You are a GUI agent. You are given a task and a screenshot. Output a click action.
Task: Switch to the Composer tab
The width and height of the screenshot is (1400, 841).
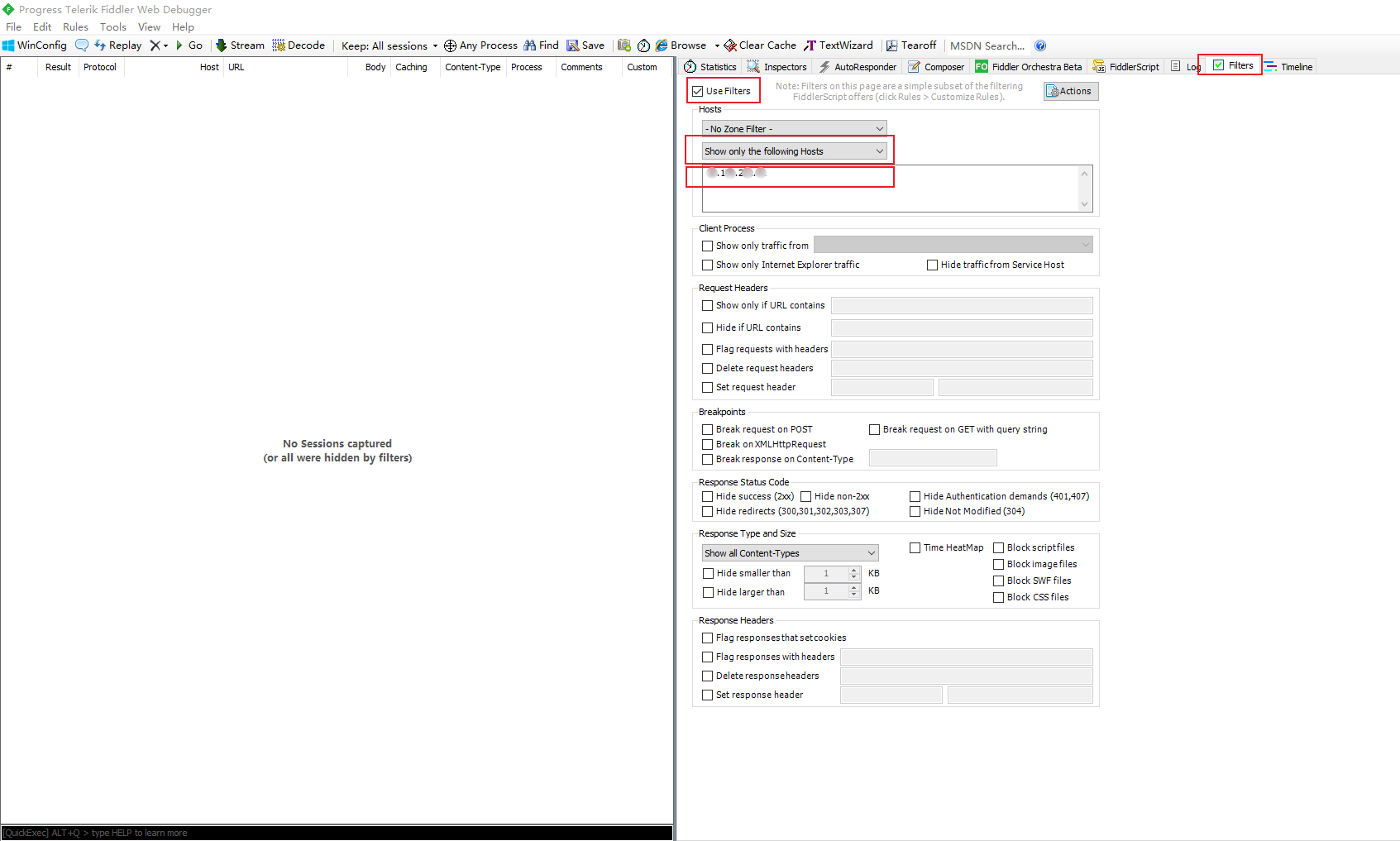pyautogui.click(x=936, y=67)
